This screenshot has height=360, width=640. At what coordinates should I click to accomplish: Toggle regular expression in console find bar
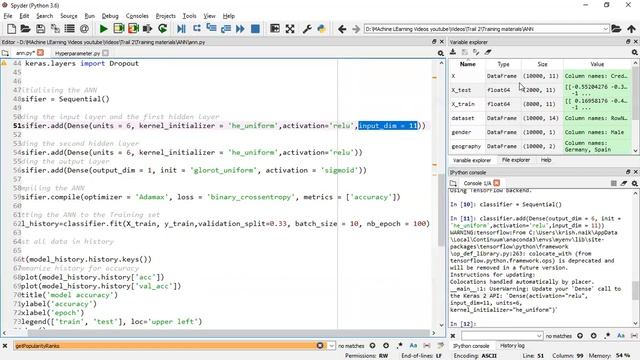[x=607, y=336]
